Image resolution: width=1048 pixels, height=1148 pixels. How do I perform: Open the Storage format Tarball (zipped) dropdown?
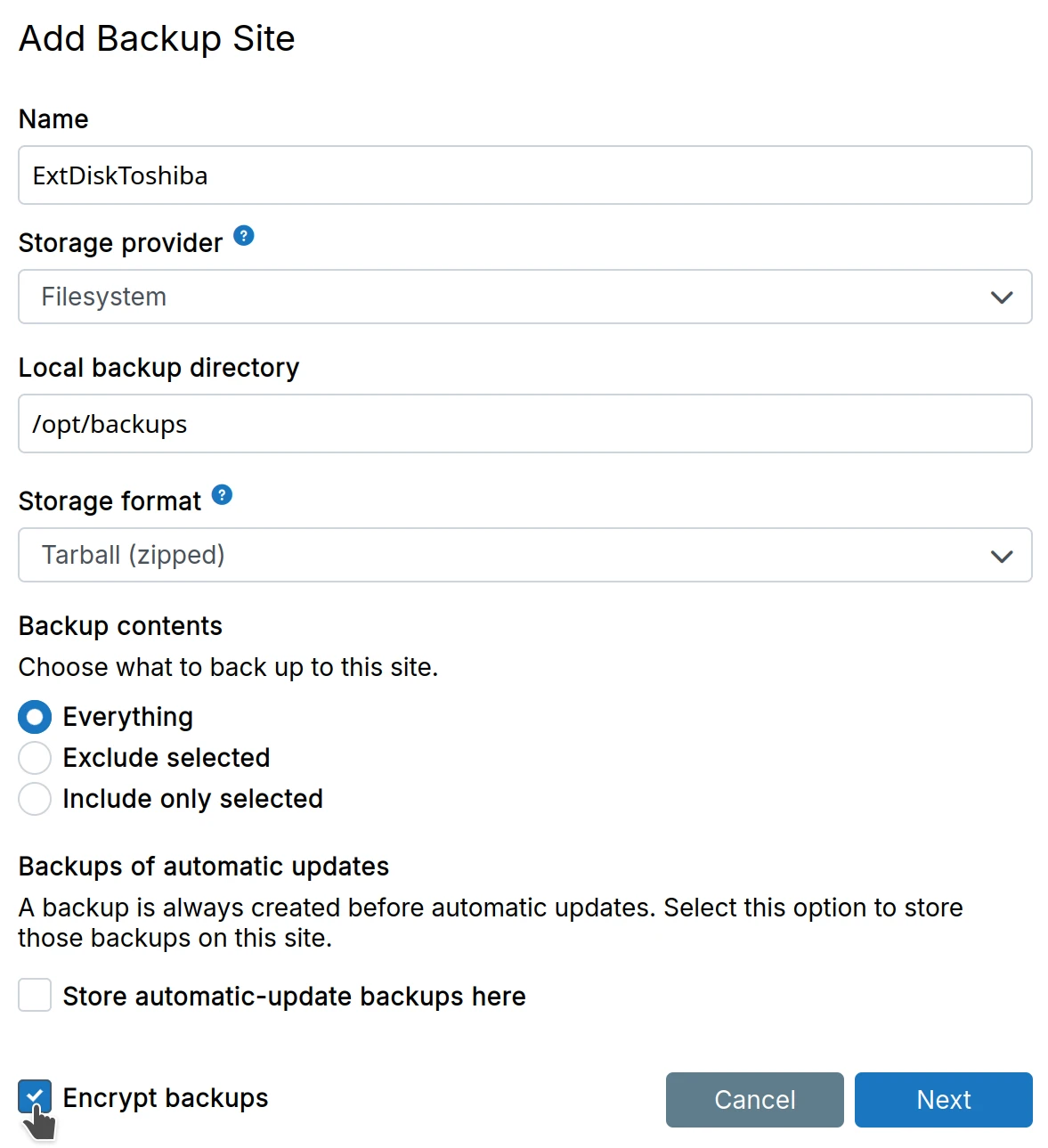click(524, 556)
